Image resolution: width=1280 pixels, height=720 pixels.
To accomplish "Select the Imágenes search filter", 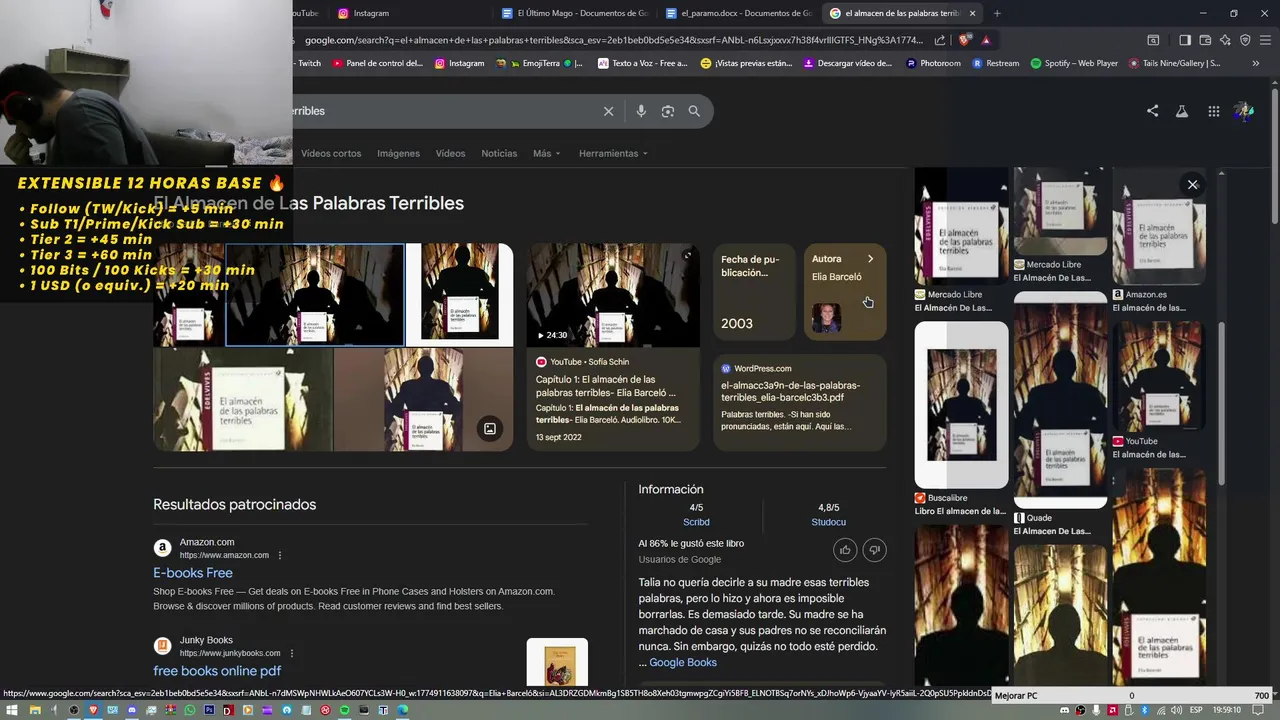I will point(398,153).
